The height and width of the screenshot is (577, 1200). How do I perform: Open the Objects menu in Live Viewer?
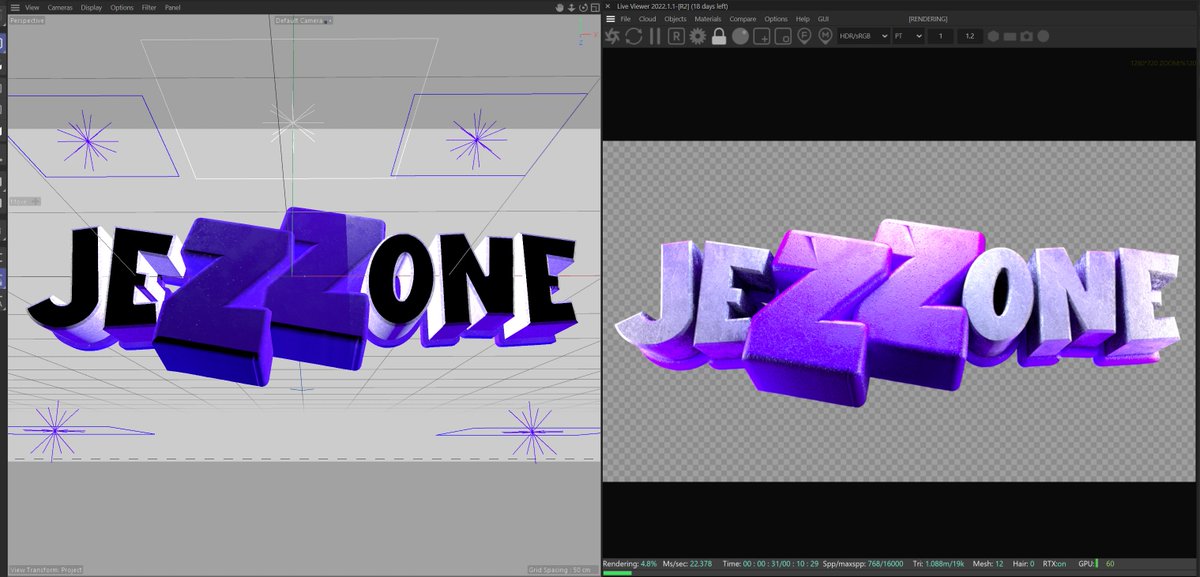click(x=675, y=18)
